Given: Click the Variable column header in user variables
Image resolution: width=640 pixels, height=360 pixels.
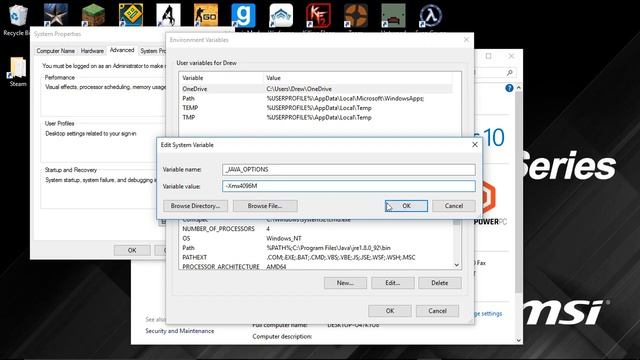Looking at the screenshot, I should 220,78.
